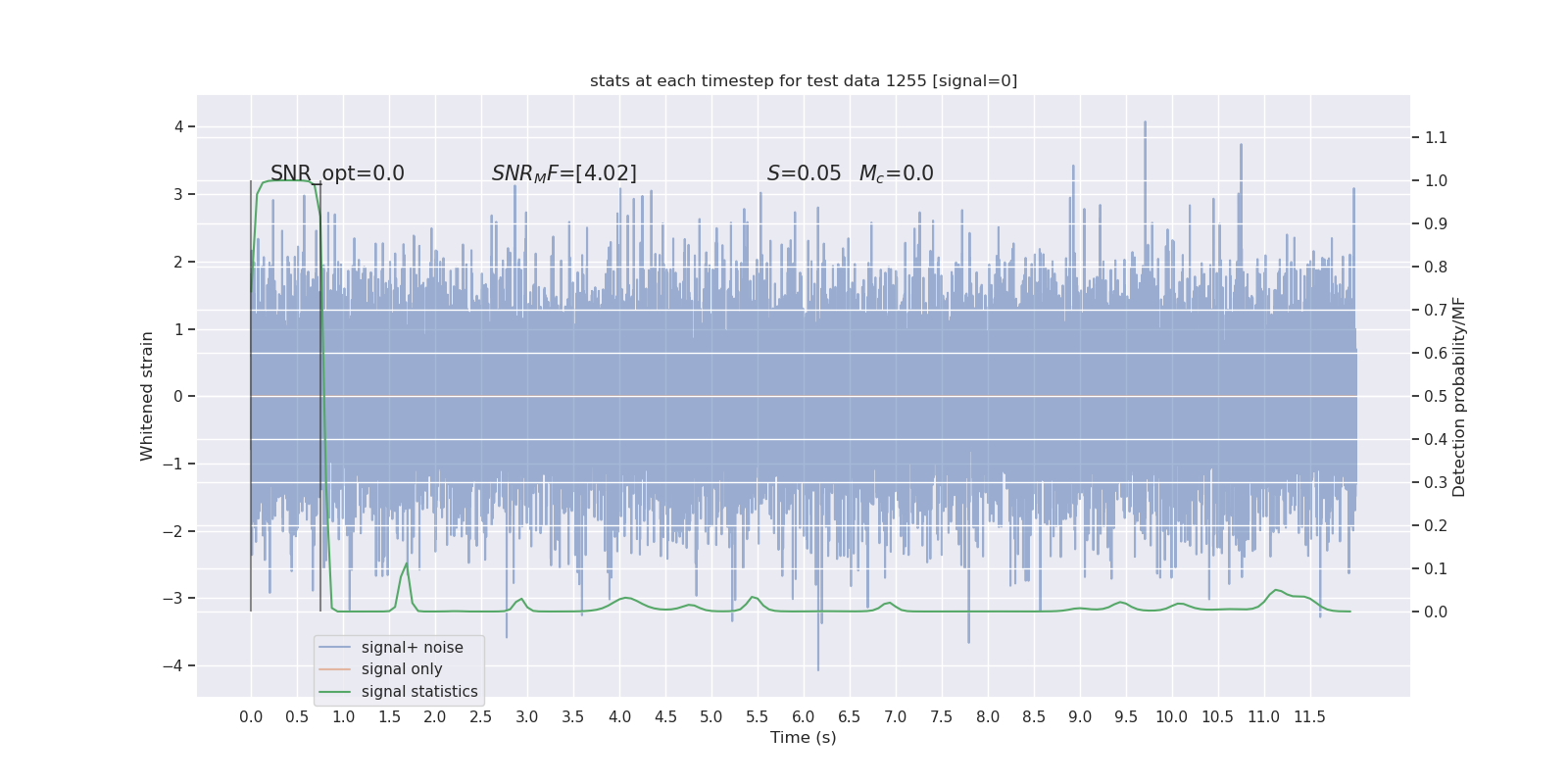
Task: Click x-axis tick label 4.5
Action: click(665, 717)
